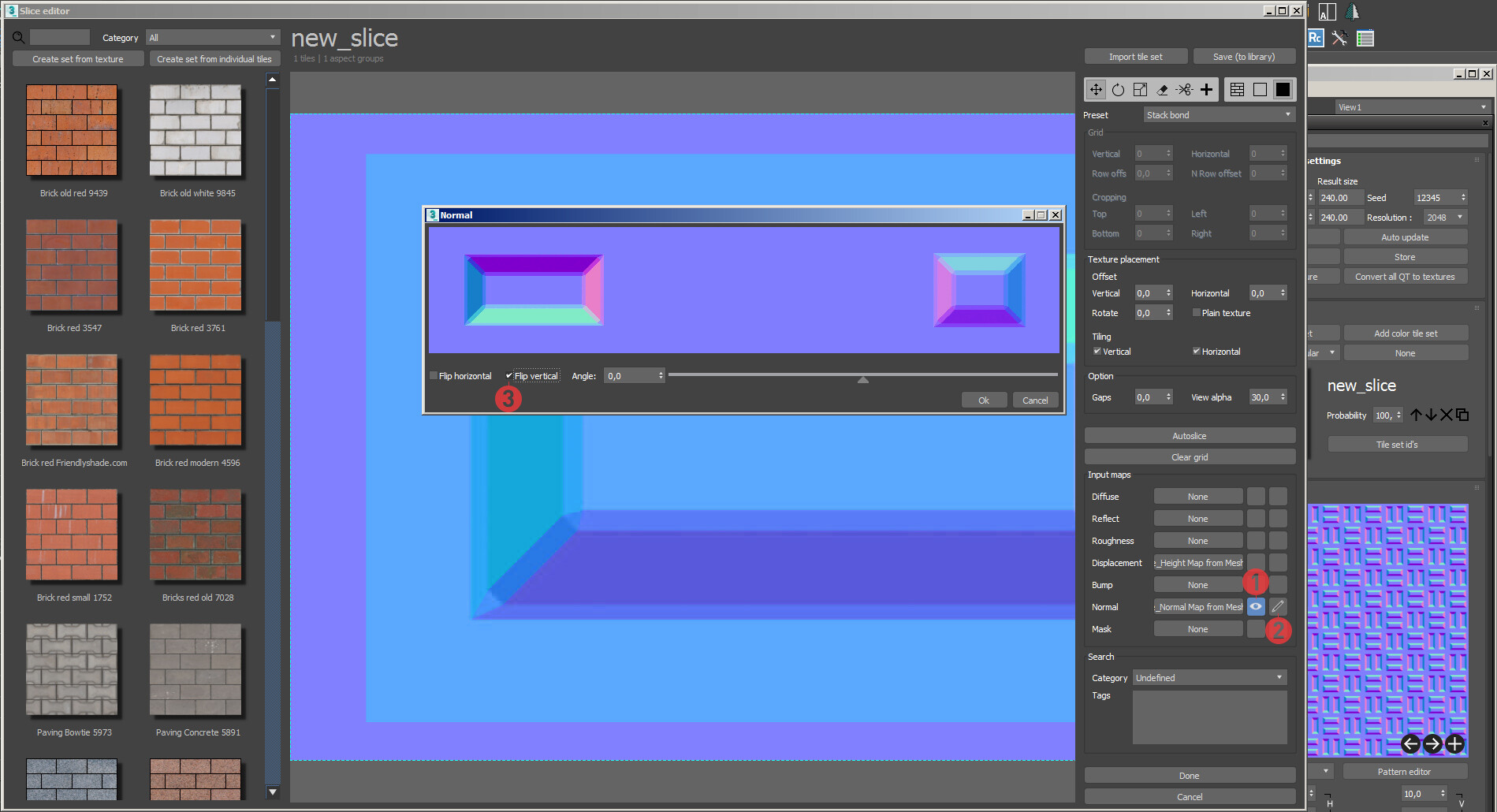
Task: Select the move tool in slice toolbar
Action: pyautogui.click(x=1096, y=90)
